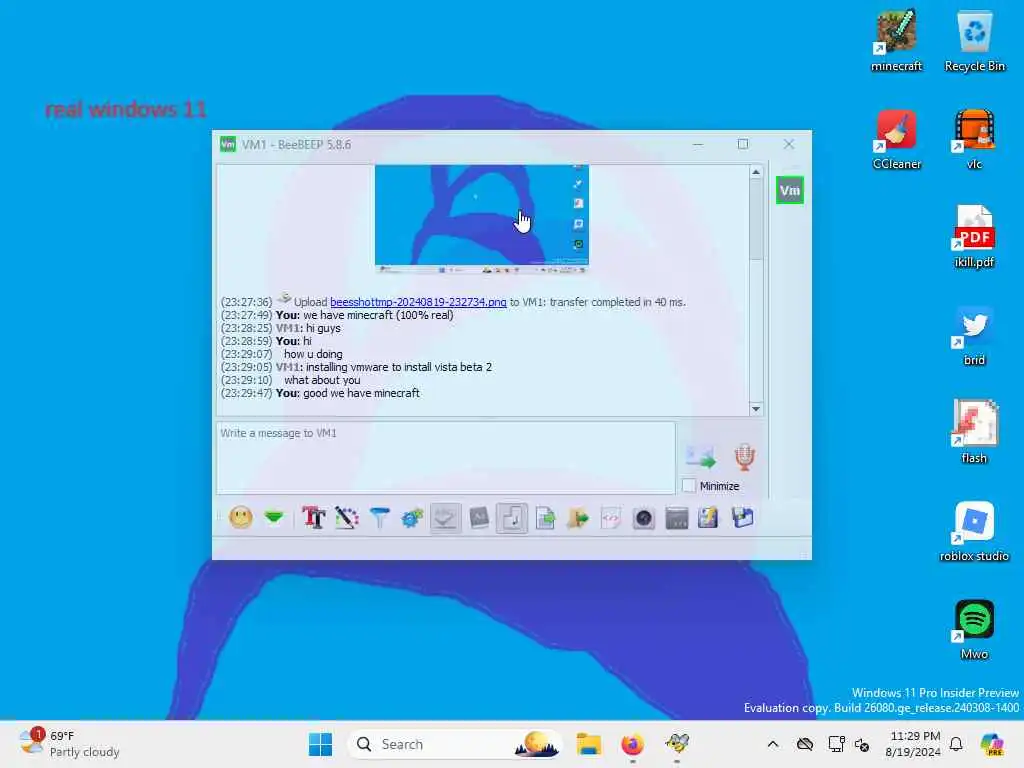The height and width of the screenshot is (768, 1024).
Task: Select the green Vm user avatar
Action: coord(790,191)
